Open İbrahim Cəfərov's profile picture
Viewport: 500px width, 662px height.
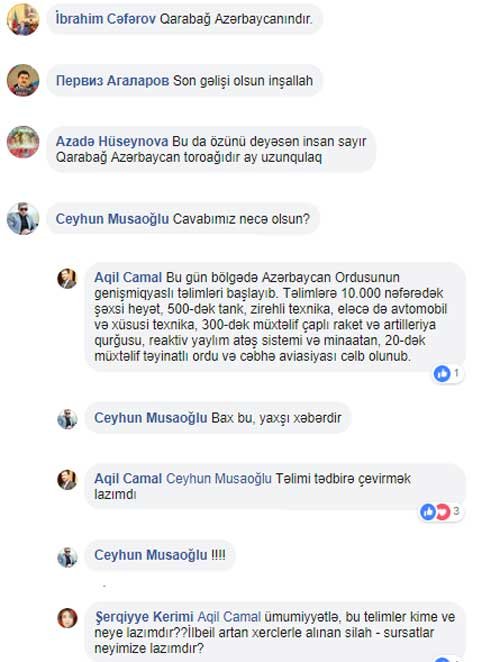click(23, 19)
